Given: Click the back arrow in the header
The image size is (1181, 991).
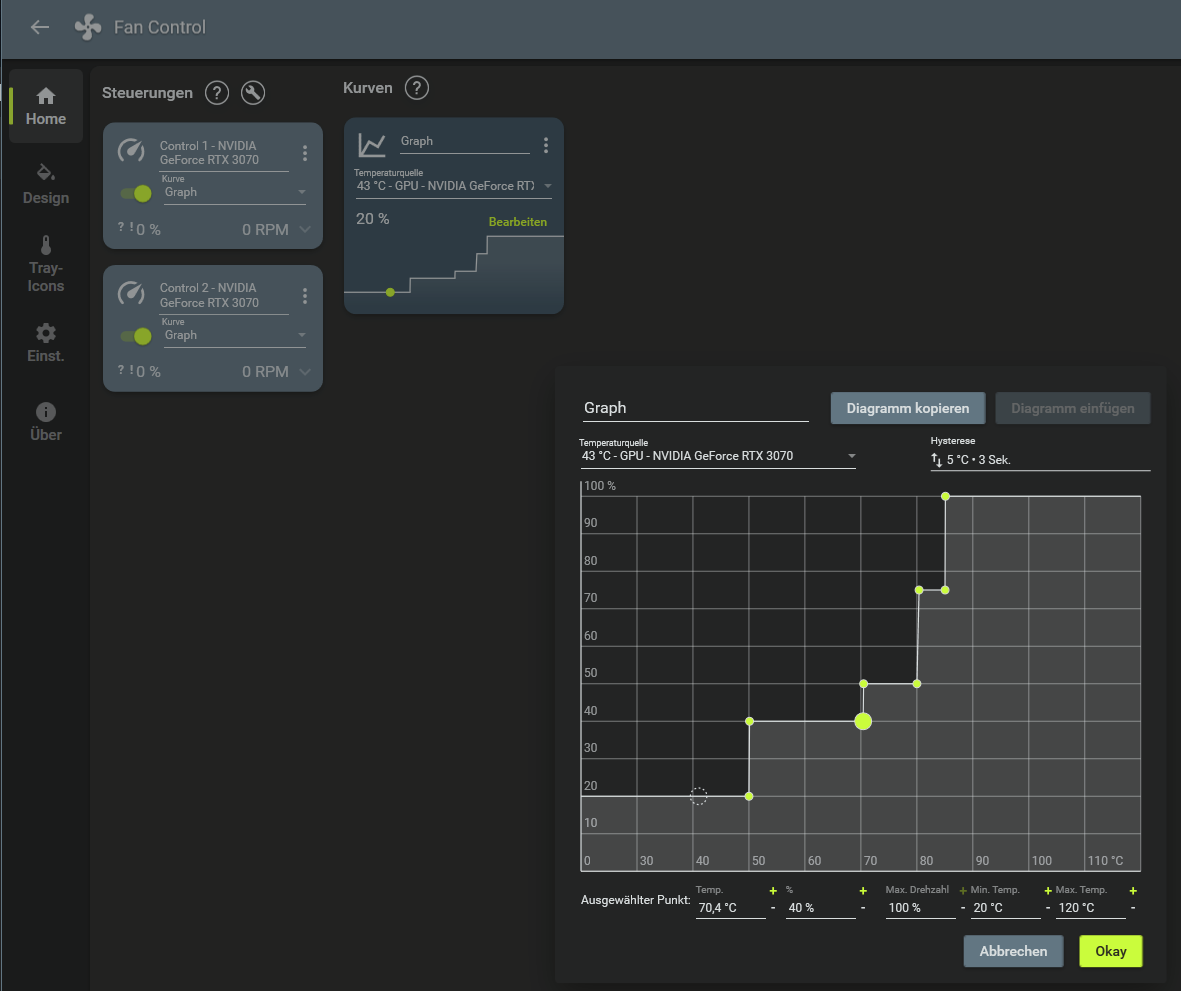Looking at the screenshot, I should point(39,27).
